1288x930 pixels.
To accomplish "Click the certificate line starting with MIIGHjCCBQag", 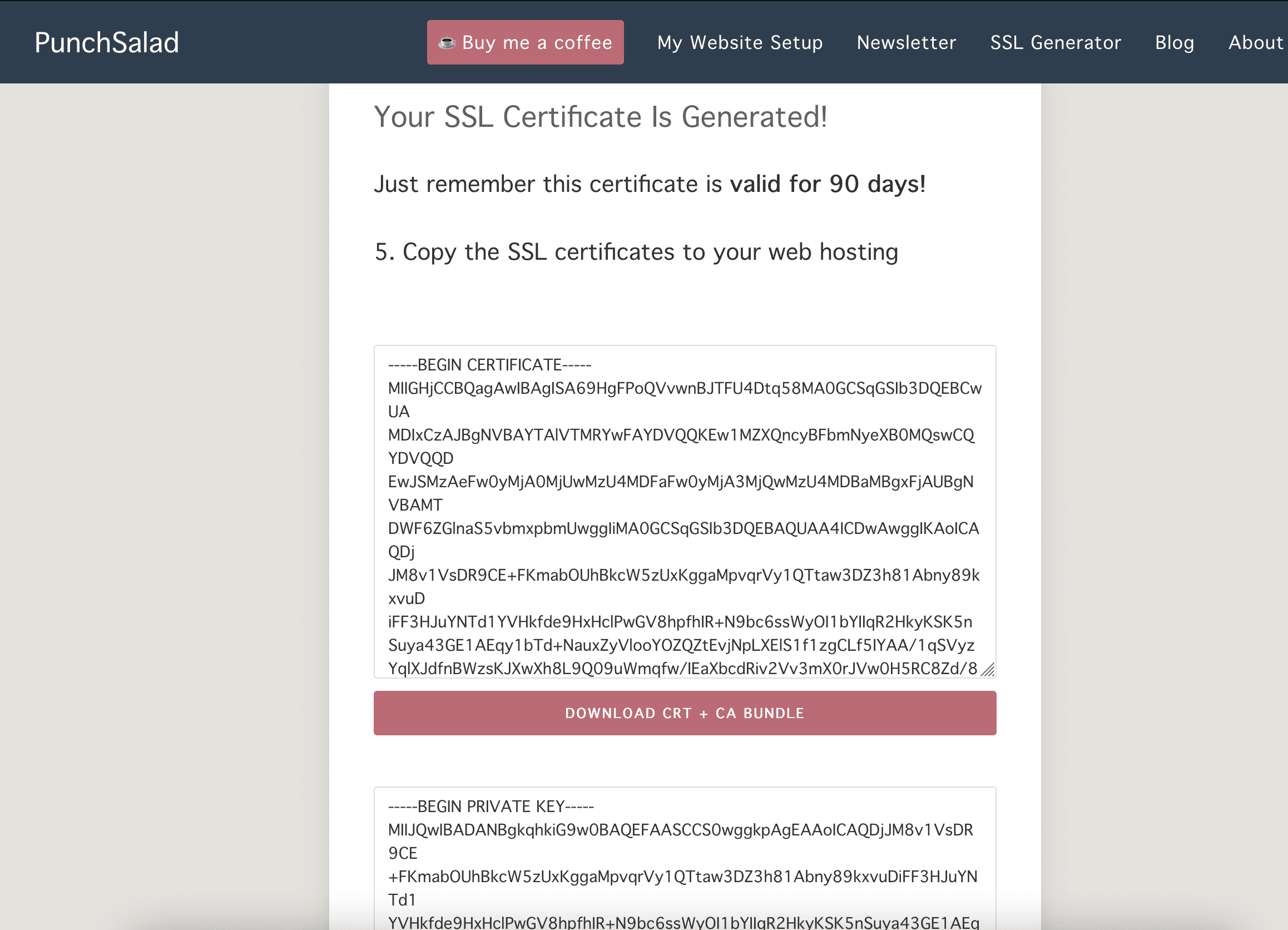I will (x=685, y=388).
